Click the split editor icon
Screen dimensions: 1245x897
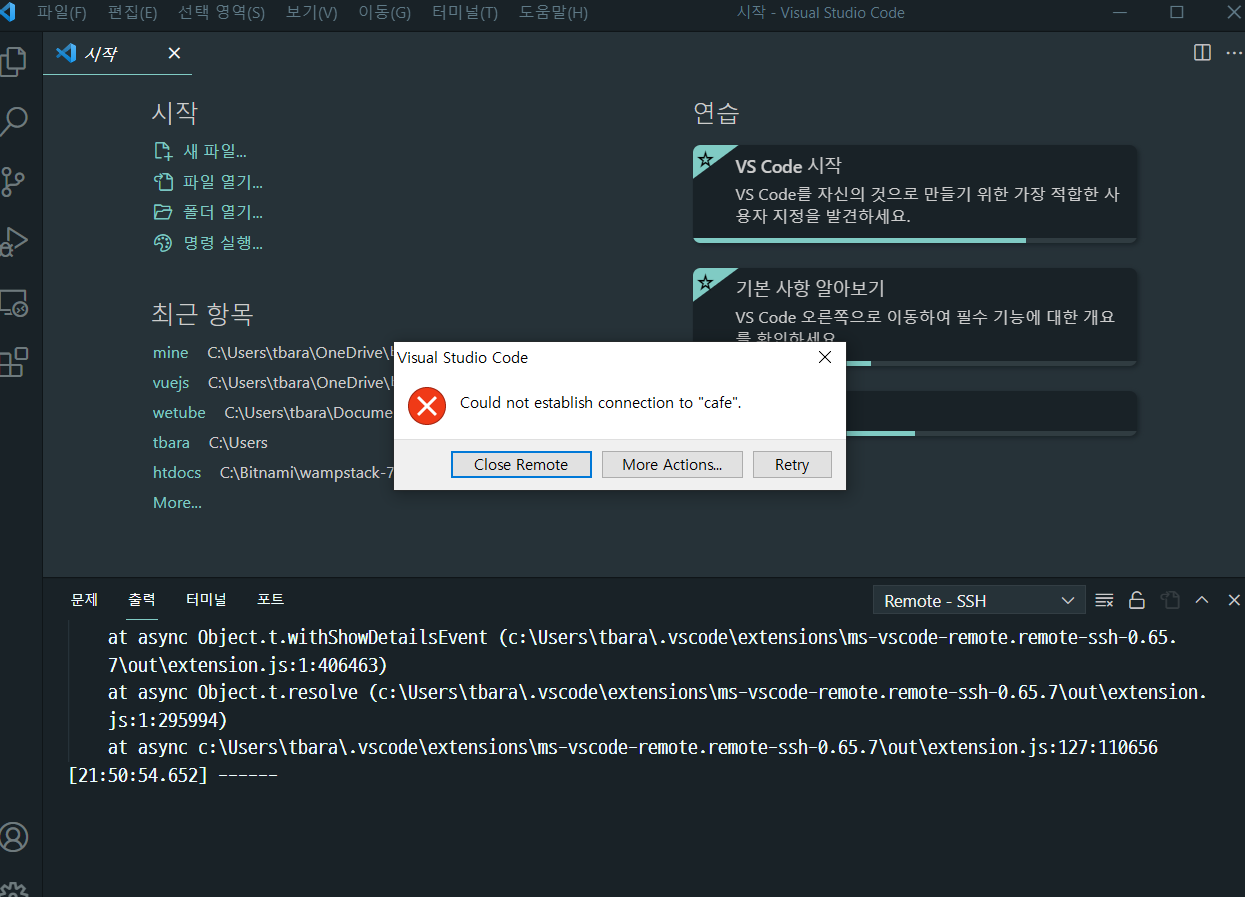(1203, 53)
